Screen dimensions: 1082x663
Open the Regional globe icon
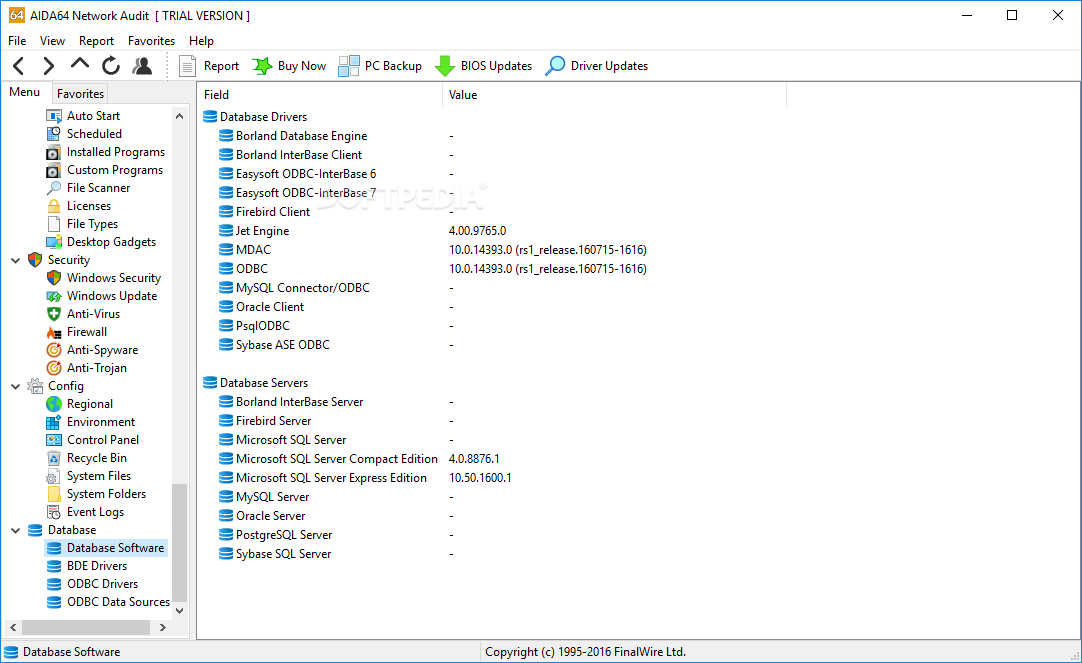pos(53,404)
